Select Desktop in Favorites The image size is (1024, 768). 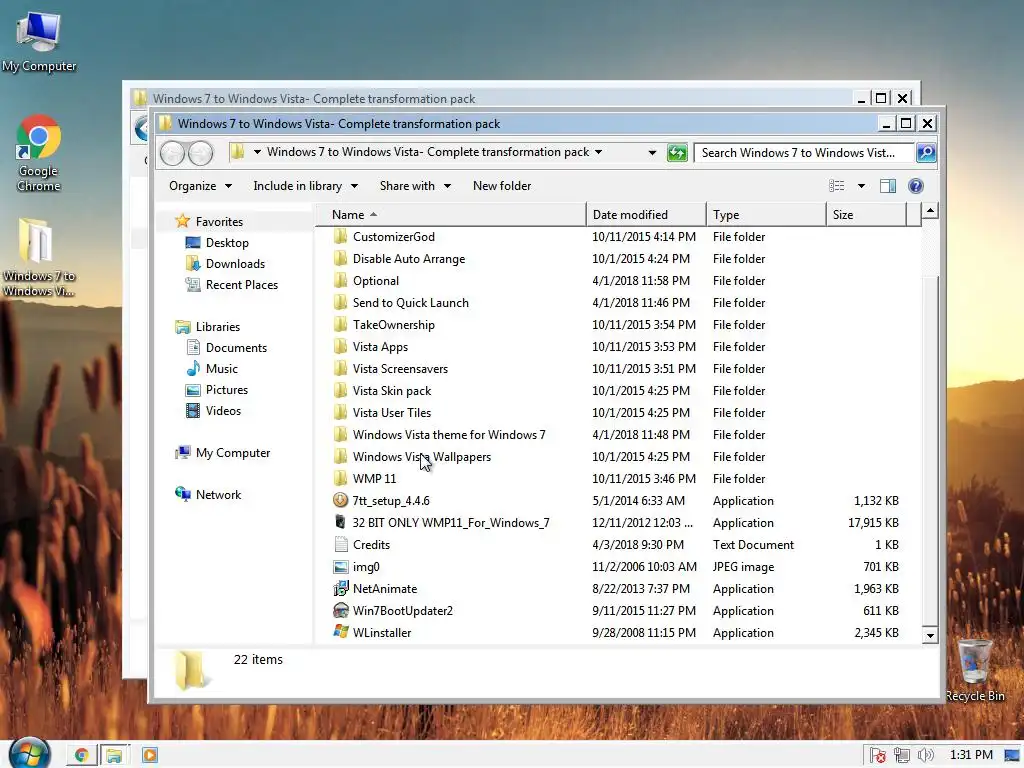tap(227, 243)
